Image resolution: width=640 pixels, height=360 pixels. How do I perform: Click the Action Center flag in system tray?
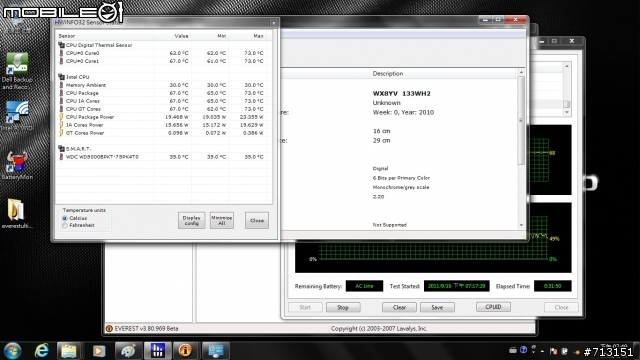tap(553, 351)
